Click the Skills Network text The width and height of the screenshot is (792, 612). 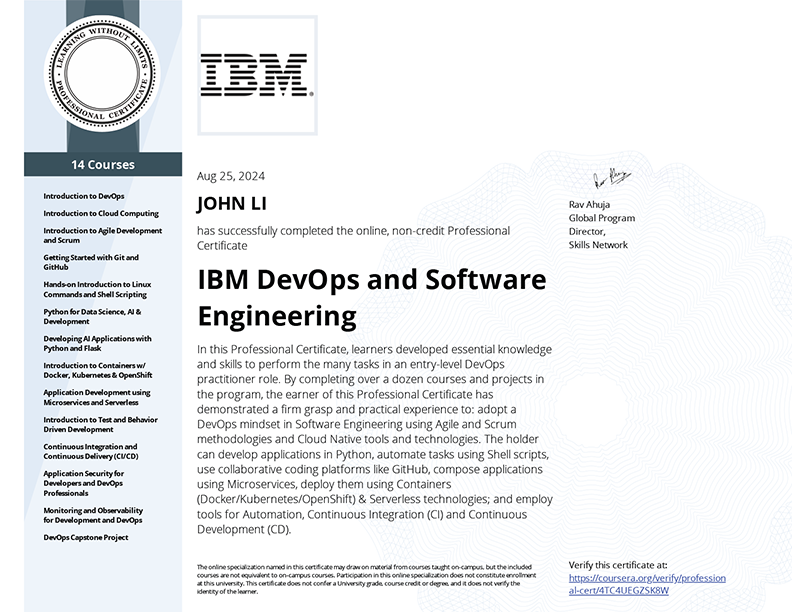(598, 245)
